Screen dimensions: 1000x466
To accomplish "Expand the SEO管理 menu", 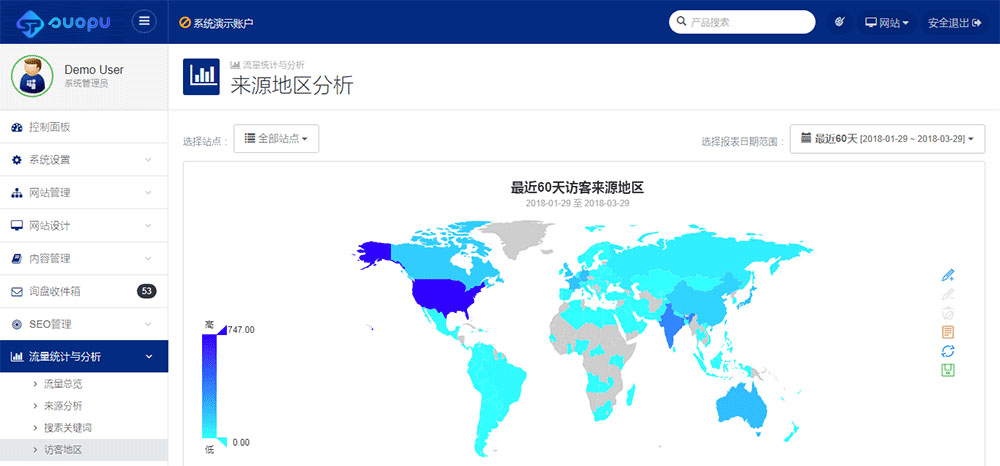I will point(84,324).
